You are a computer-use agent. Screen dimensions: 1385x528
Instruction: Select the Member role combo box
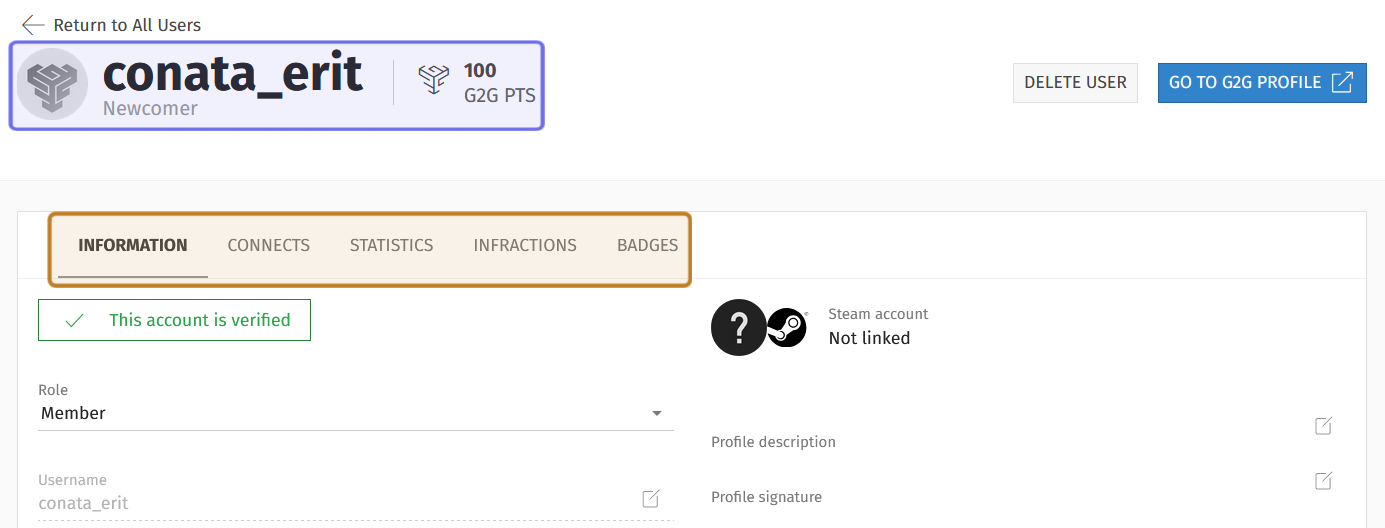click(x=356, y=413)
